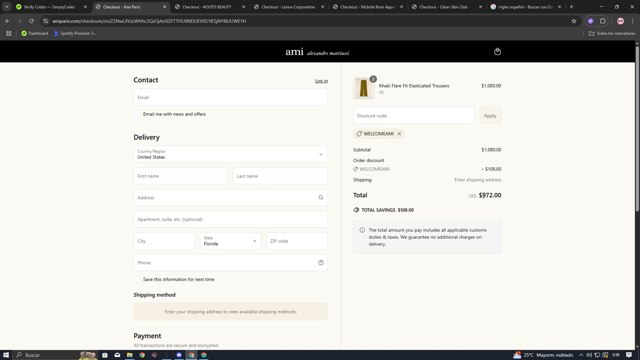Close the Verify Codes SimplyCodes tab

coord(85,7)
